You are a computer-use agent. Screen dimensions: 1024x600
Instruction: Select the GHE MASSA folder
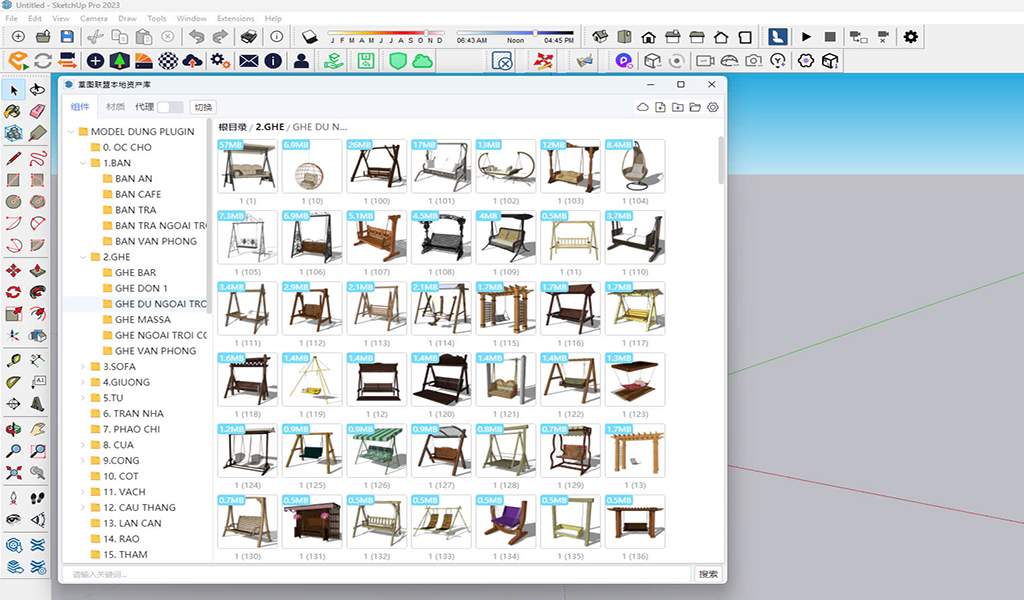coord(142,320)
